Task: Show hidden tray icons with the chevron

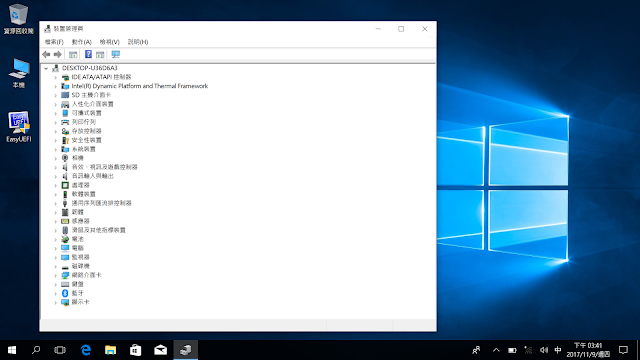Action: [496, 350]
